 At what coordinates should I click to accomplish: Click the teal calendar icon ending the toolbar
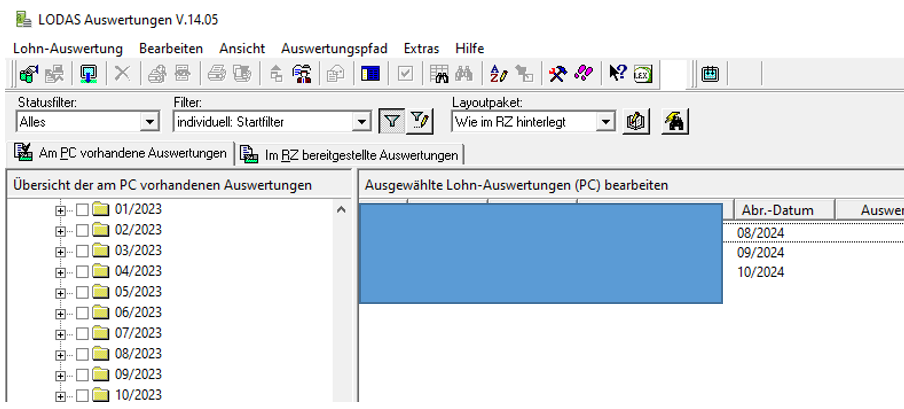710,74
